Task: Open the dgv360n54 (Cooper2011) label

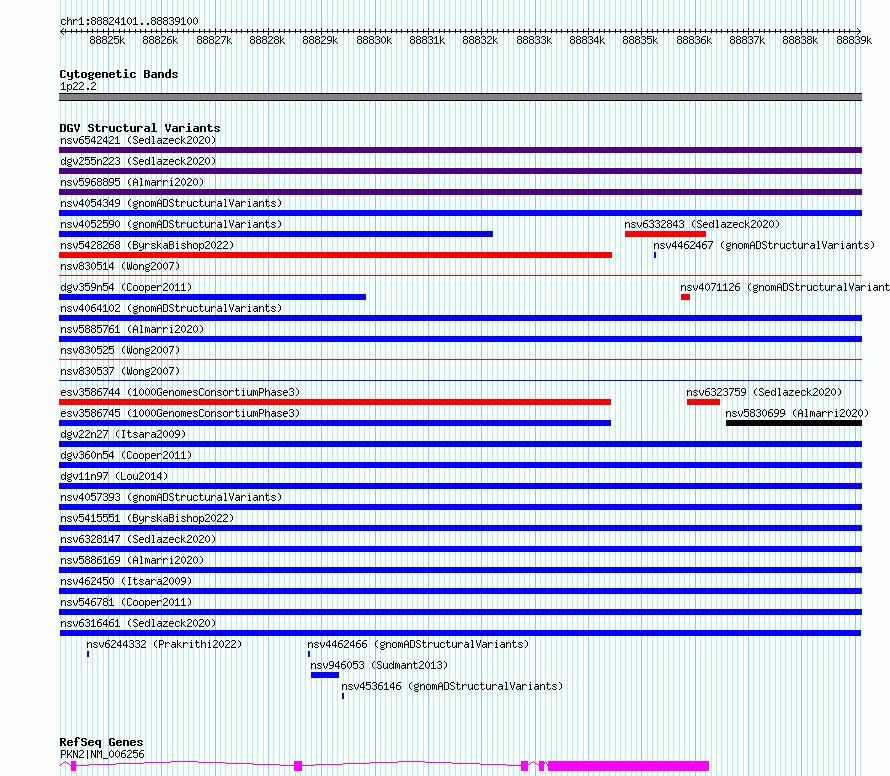Action: tap(126, 455)
